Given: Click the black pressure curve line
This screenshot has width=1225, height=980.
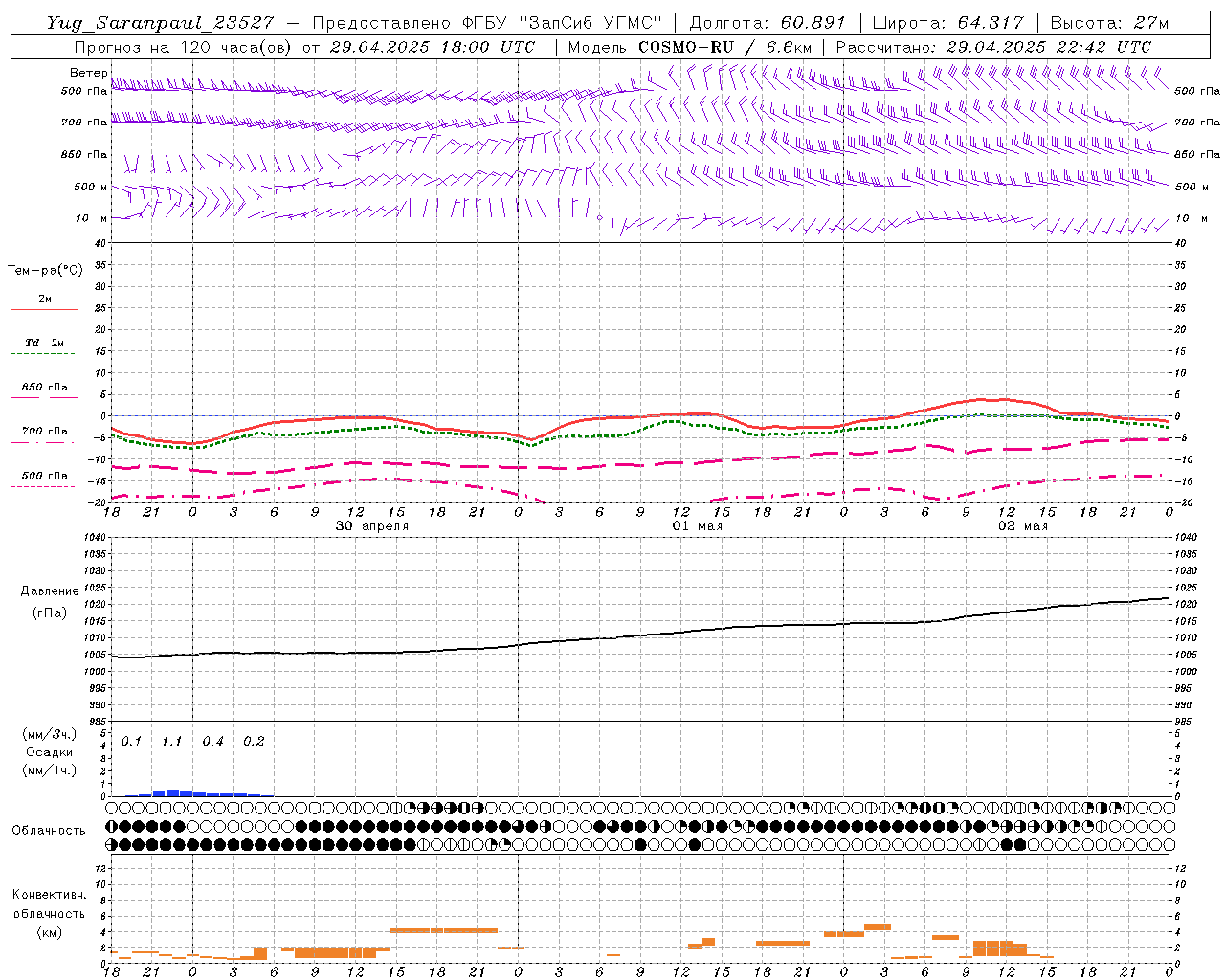Looking at the screenshot, I should click(x=641, y=635).
